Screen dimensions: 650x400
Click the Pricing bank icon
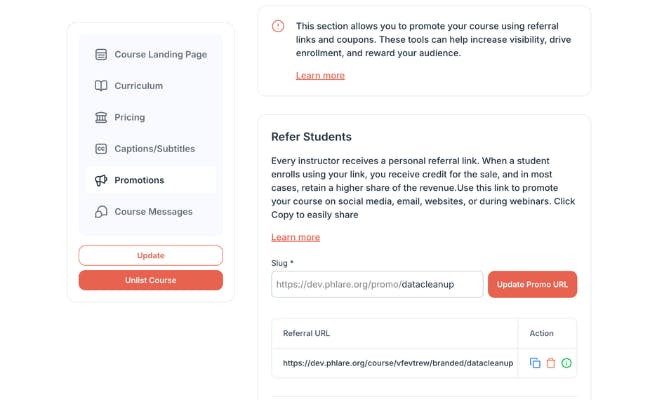(101, 117)
